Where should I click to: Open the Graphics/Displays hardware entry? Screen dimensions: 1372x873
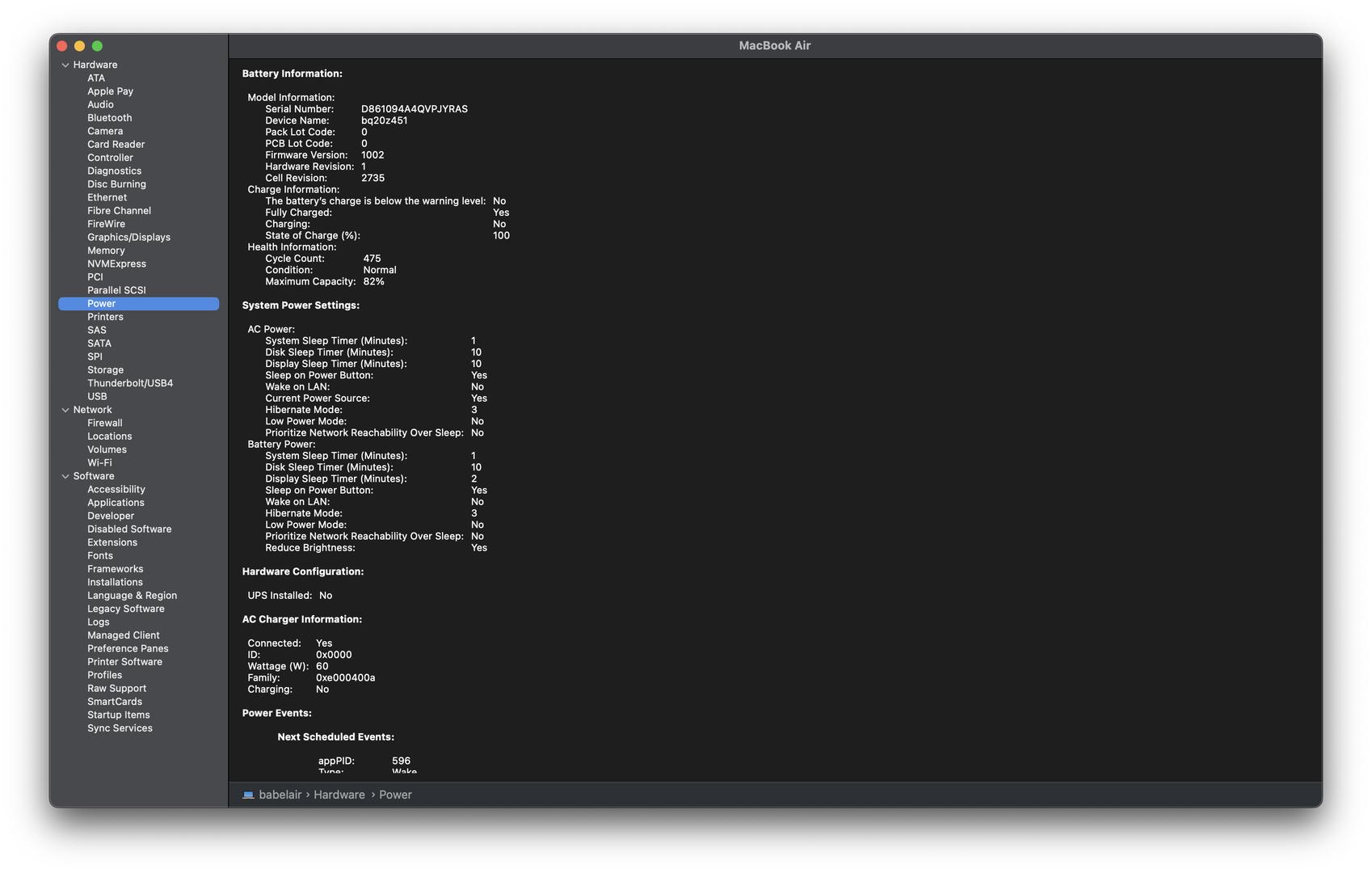click(x=128, y=238)
